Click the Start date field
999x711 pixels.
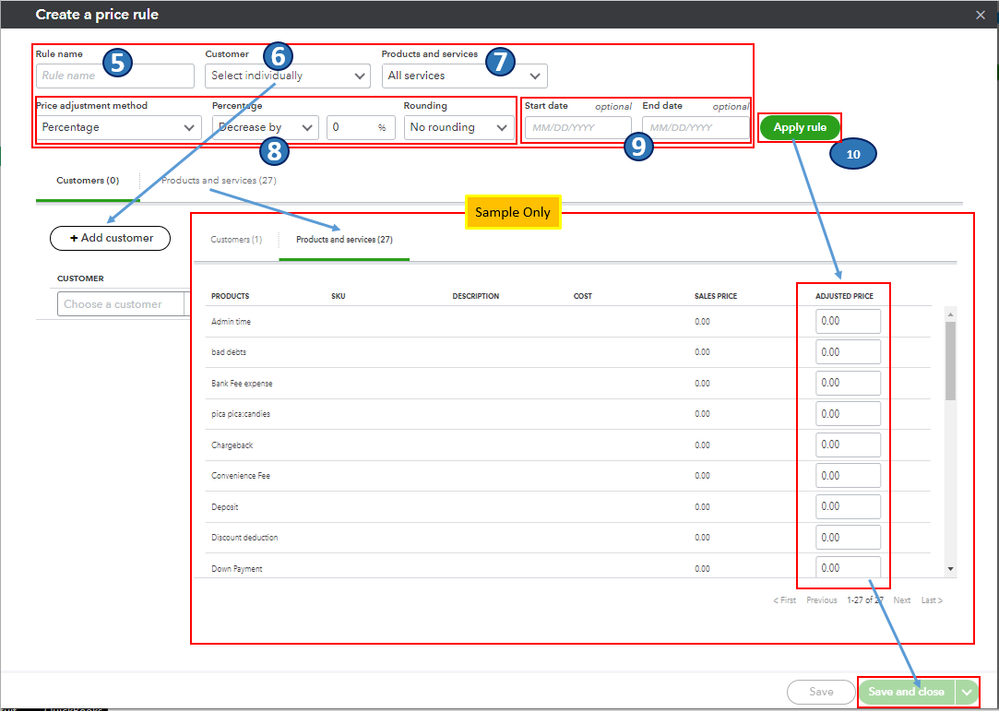(x=578, y=127)
